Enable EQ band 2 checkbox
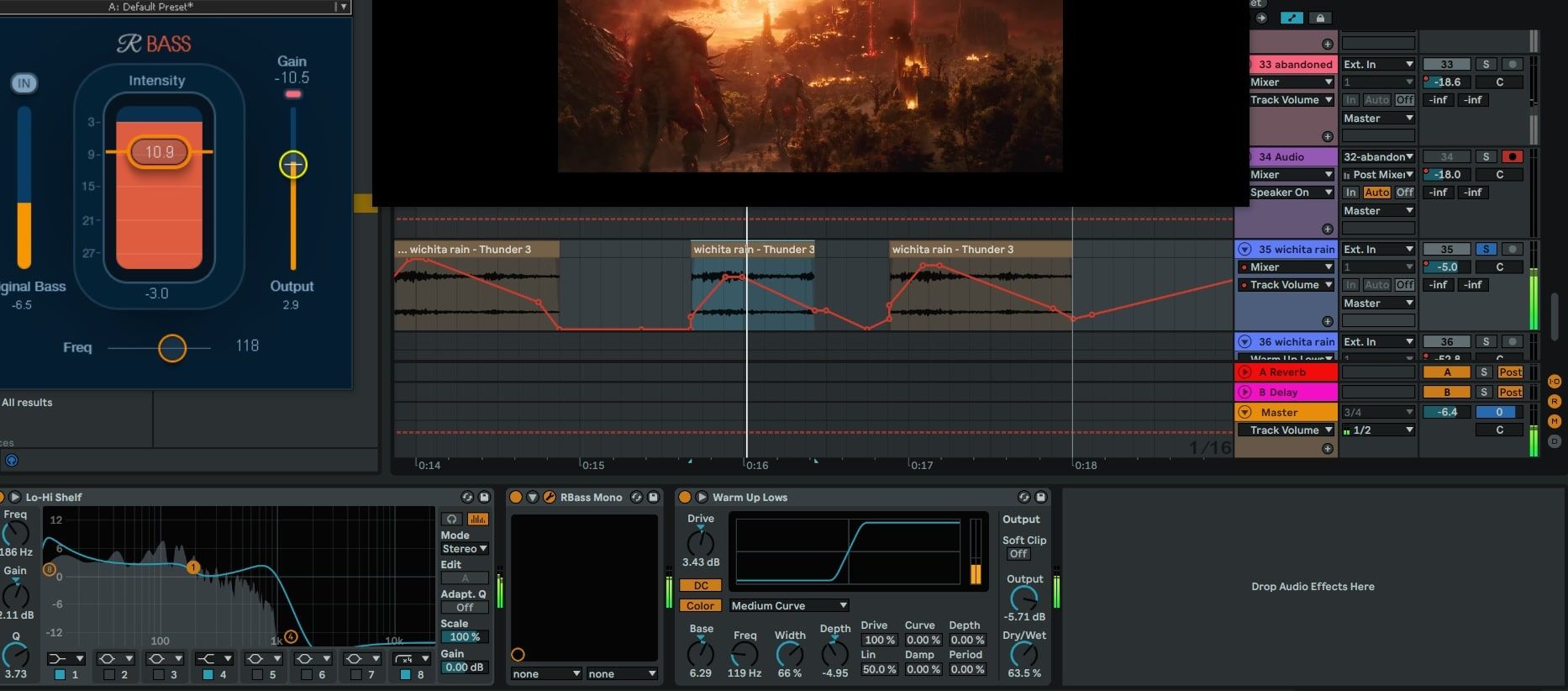1568x691 pixels. pyautogui.click(x=109, y=674)
